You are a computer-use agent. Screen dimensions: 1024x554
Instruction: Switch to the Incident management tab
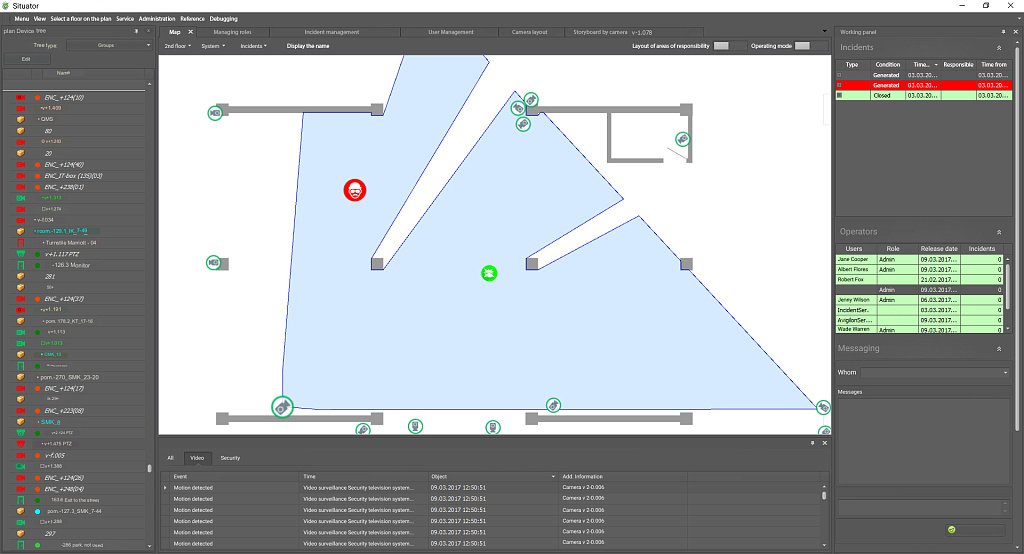pyautogui.click(x=331, y=32)
